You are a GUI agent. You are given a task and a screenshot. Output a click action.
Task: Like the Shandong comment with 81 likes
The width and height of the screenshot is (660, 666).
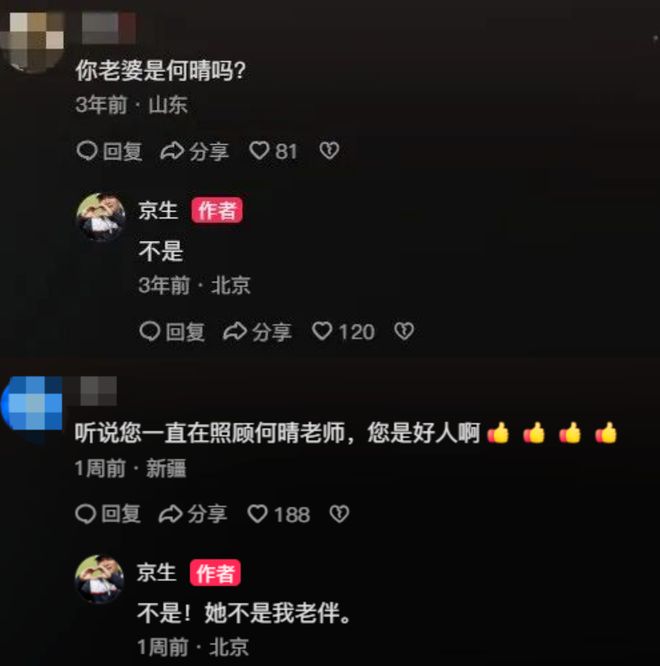(x=273, y=151)
